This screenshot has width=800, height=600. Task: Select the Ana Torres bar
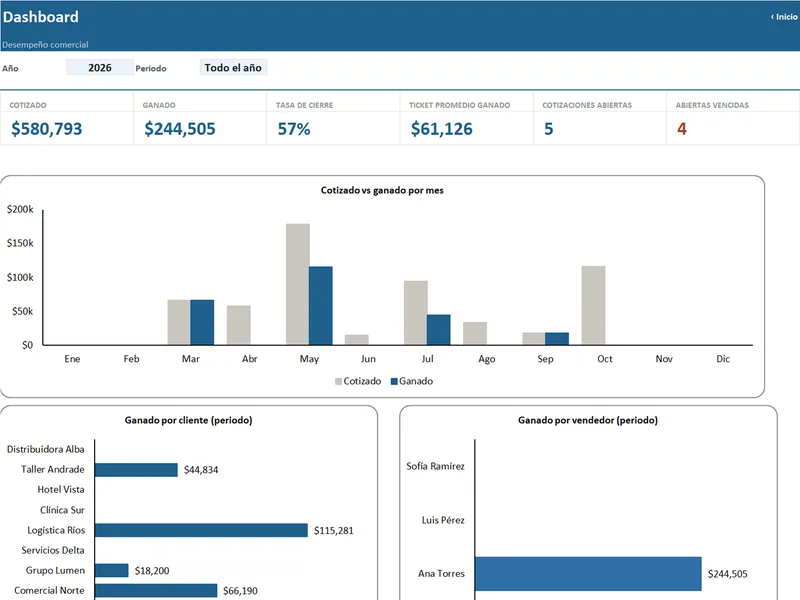(x=588, y=574)
